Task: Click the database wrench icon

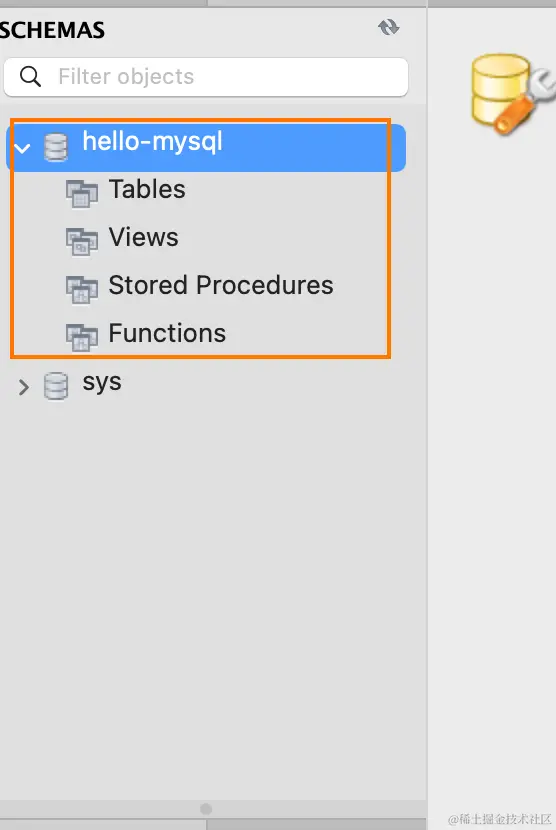Action: pyautogui.click(x=513, y=94)
